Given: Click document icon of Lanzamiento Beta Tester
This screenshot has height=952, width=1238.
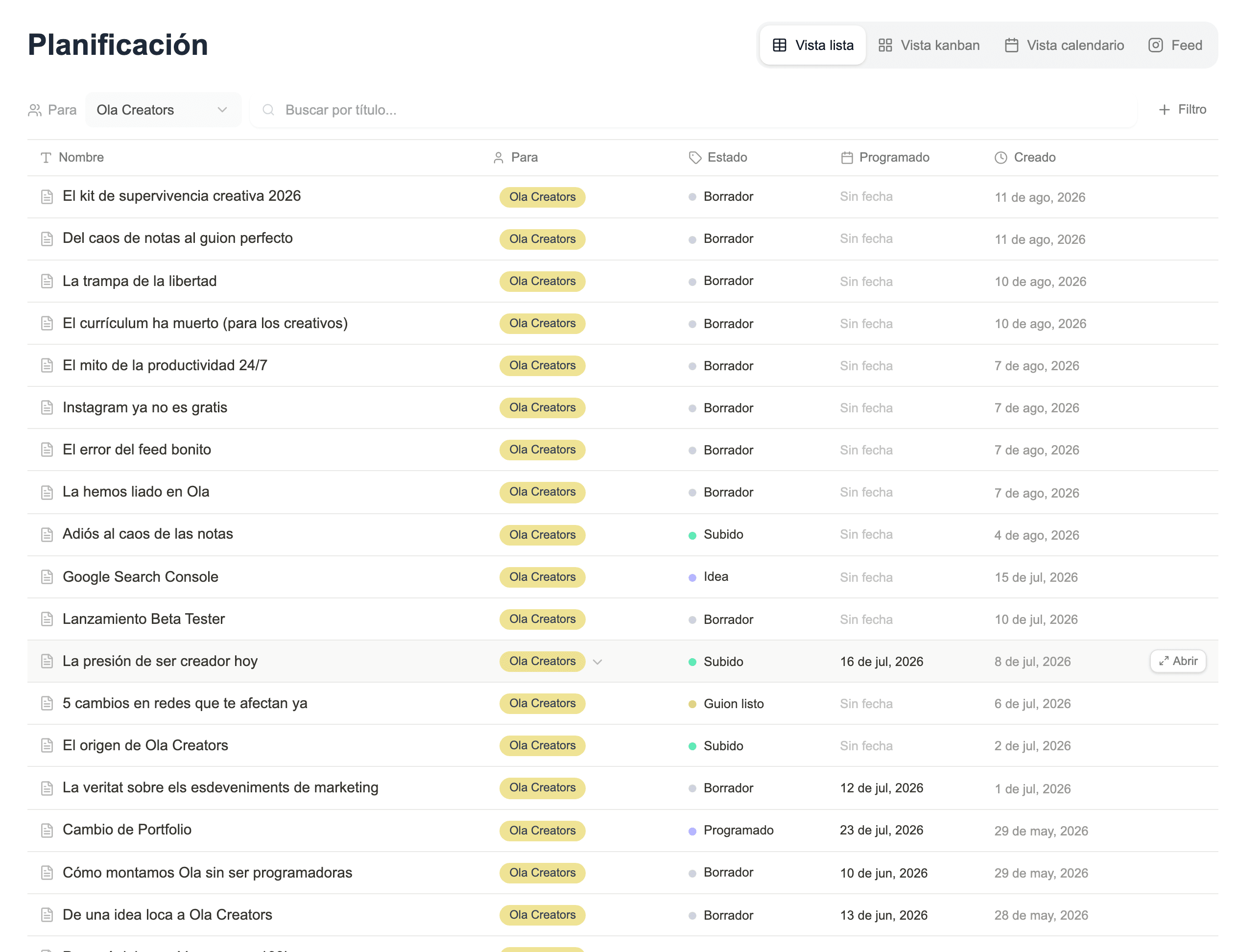Looking at the screenshot, I should (x=47, y=619).
